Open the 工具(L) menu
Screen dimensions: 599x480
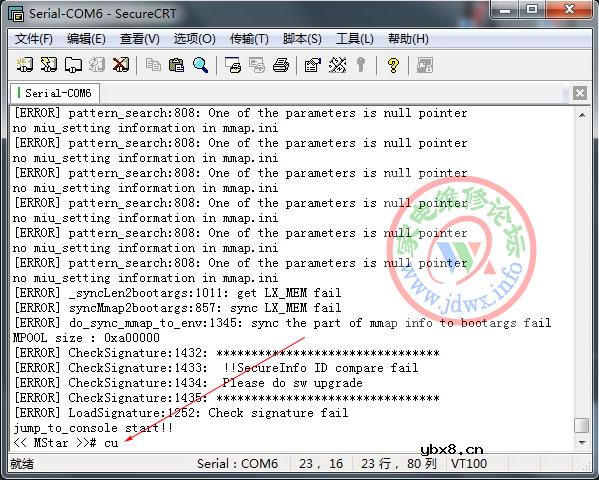tap(355, 39)
